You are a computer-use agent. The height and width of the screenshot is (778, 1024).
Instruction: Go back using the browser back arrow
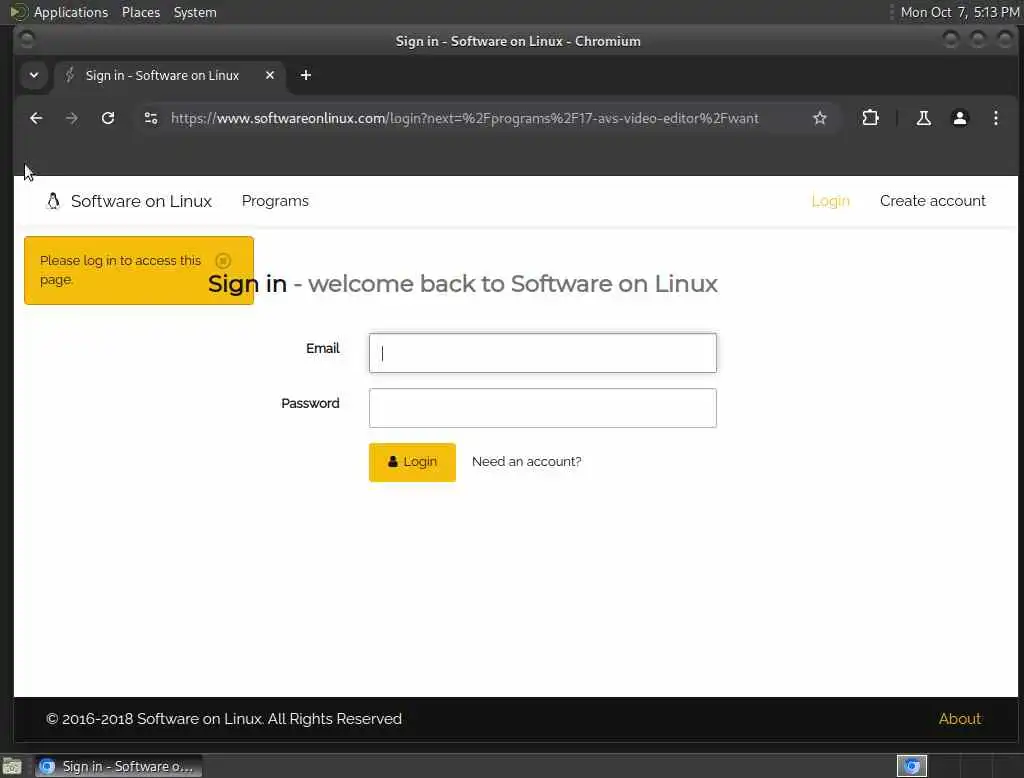[x=37, y=118]
